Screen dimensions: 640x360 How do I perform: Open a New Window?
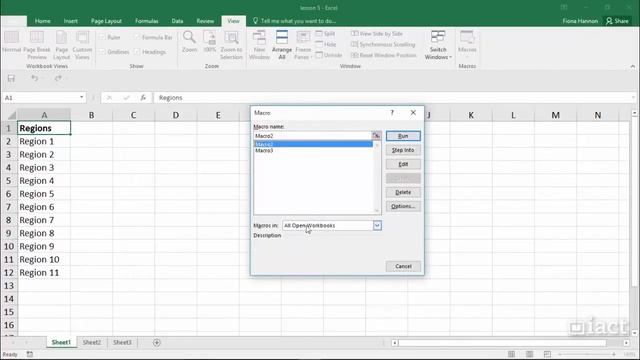(259, 45)
